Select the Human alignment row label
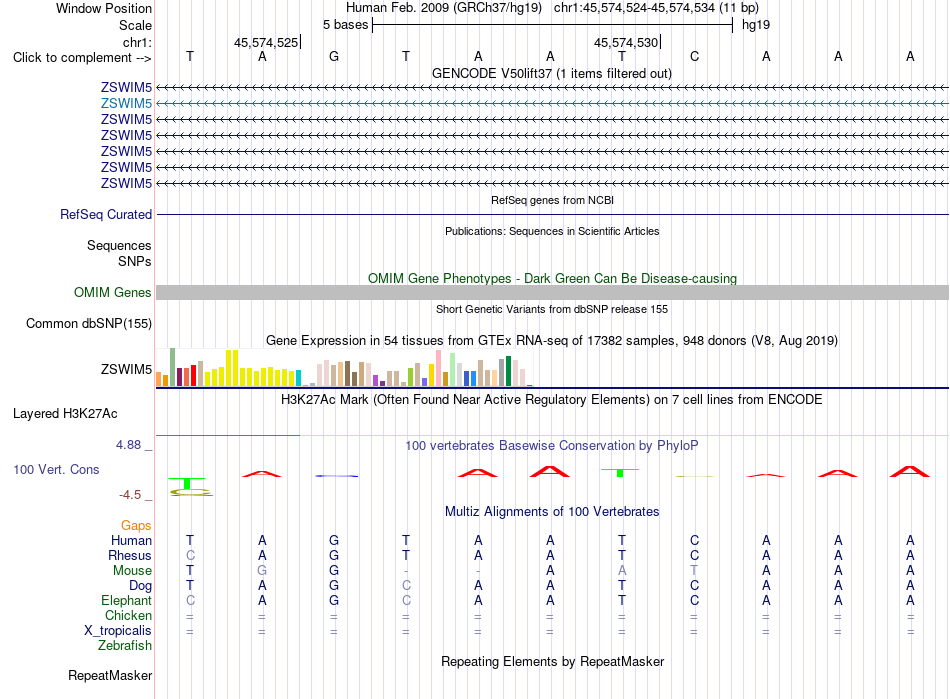 click(131, 540)
